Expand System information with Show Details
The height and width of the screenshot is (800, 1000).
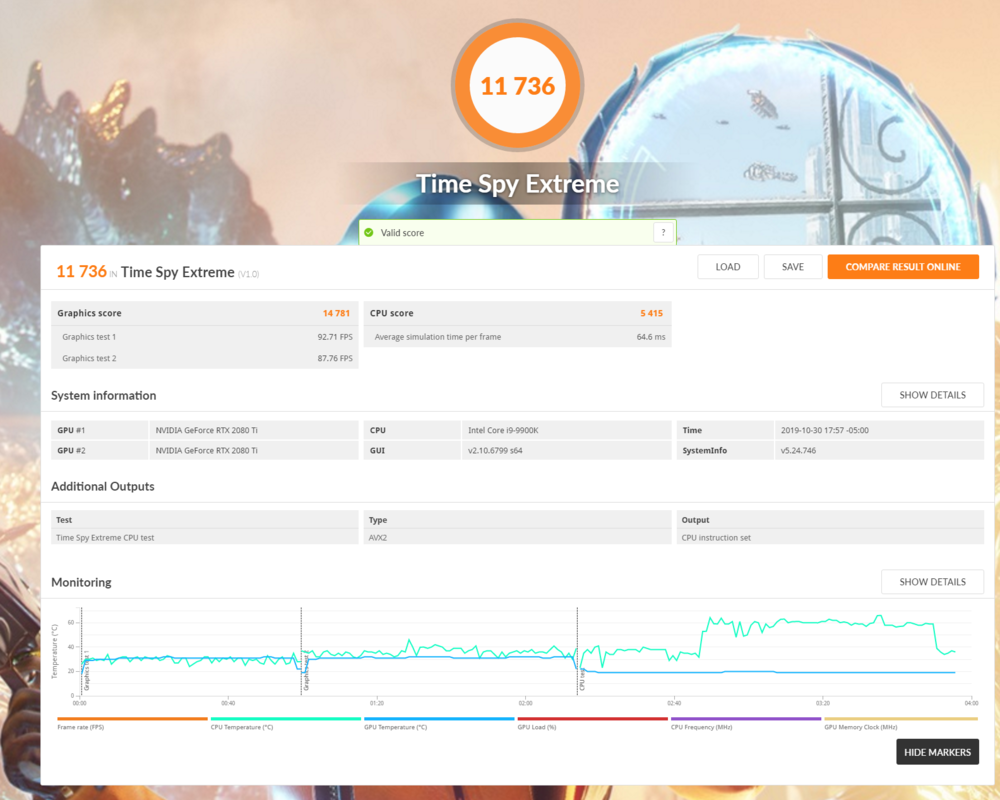pyautogui.click(x=932, y=395)
